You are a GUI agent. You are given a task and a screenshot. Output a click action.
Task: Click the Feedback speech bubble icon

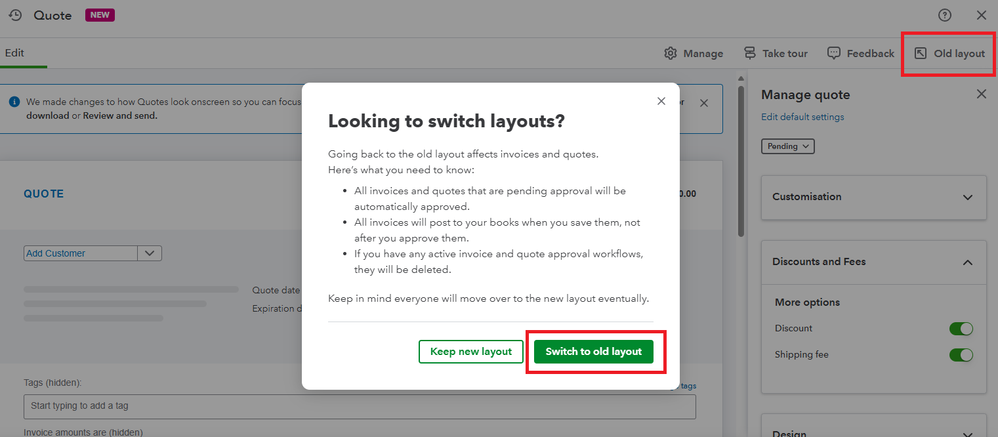(x=834, y=53)
